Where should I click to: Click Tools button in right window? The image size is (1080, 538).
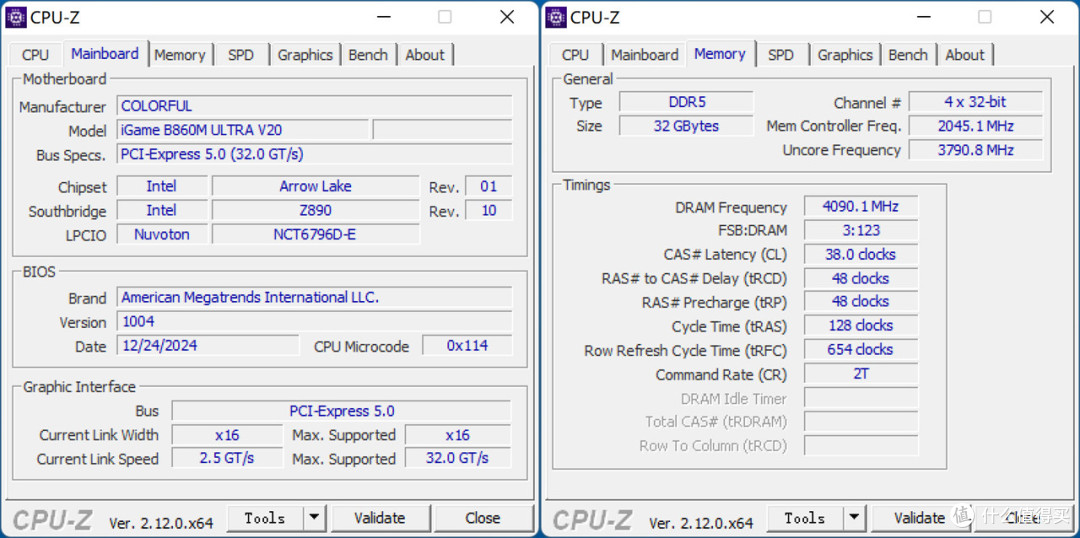tap(805, 517)
